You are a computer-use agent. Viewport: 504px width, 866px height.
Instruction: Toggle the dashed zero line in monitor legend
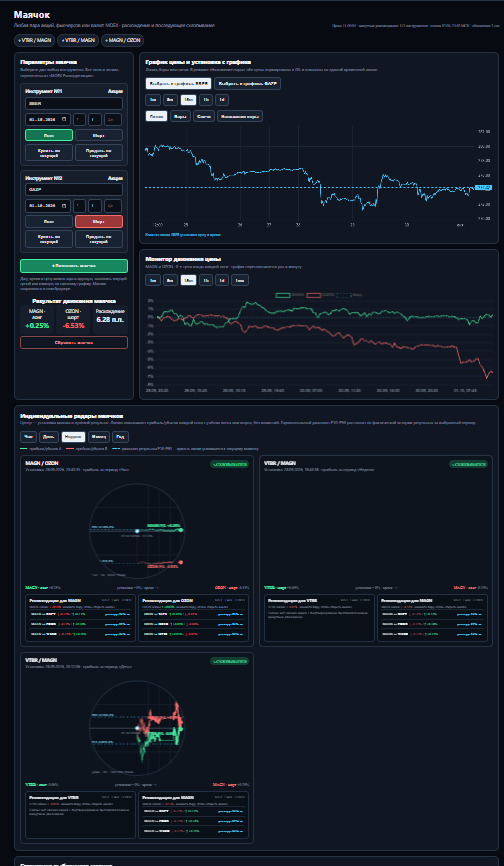point(349,295)
